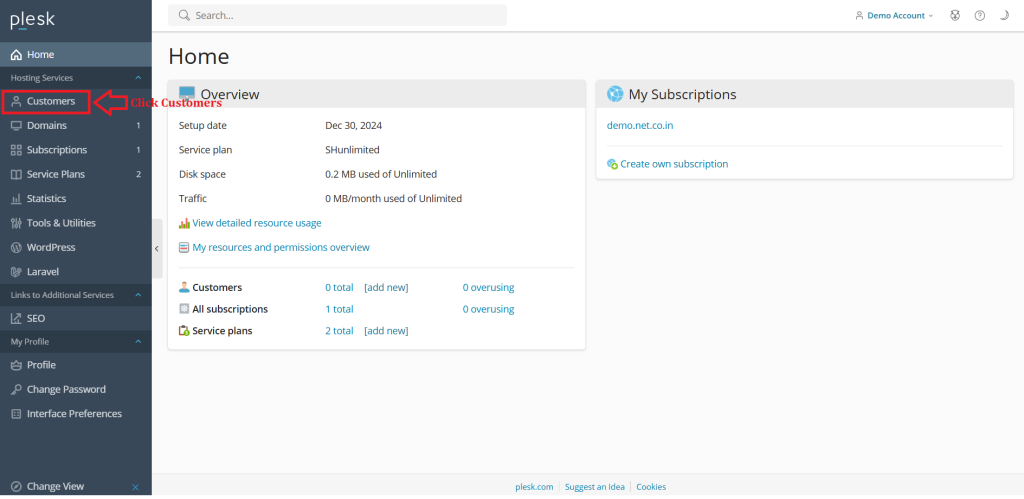Click the Customers person icon in Overview

pyautogui.click(x=184, y=287)
